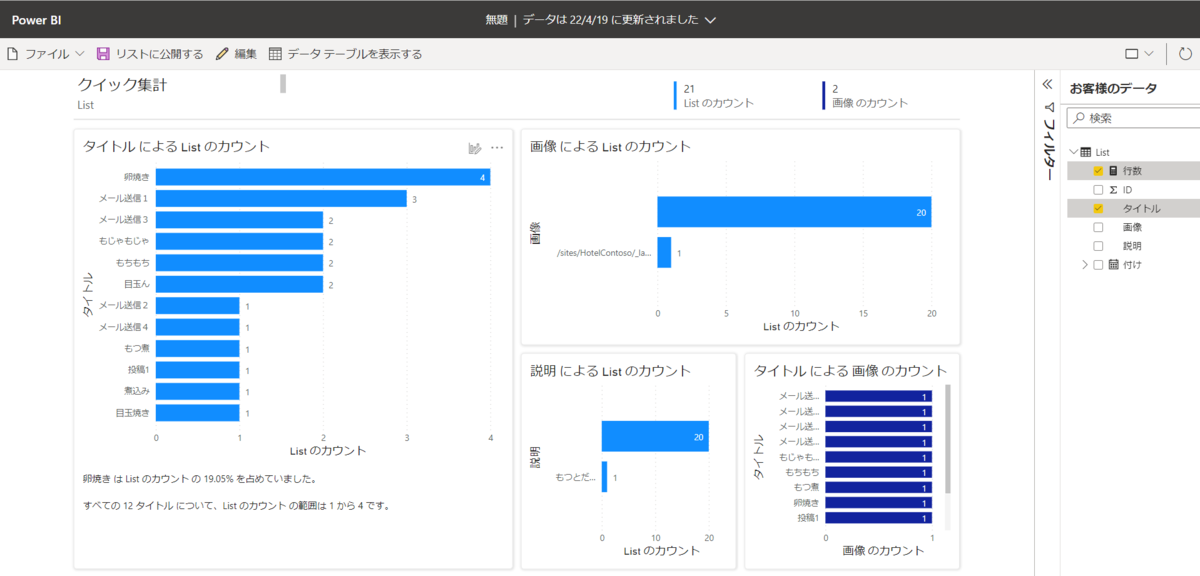1200x576 pixels.
Task: Click 画像 による List のカウント chart title
Action: 610,146
